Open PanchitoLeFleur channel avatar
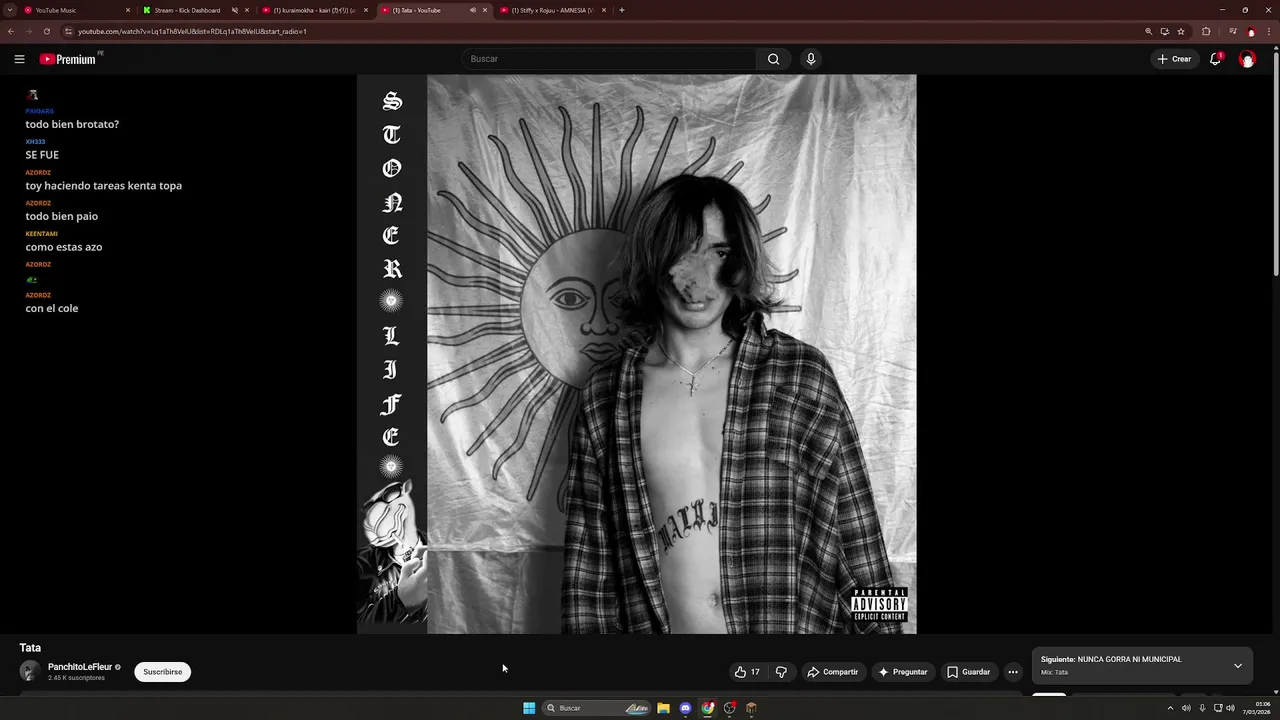The image size is (1280, 720). coord(30,671)
